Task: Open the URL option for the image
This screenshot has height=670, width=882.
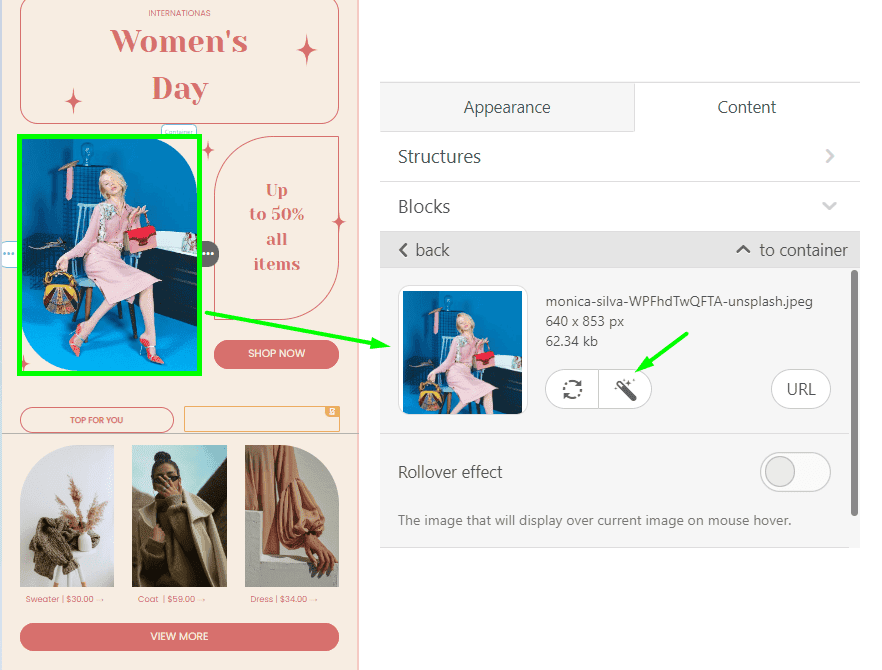Action: (x=800, y=389)
